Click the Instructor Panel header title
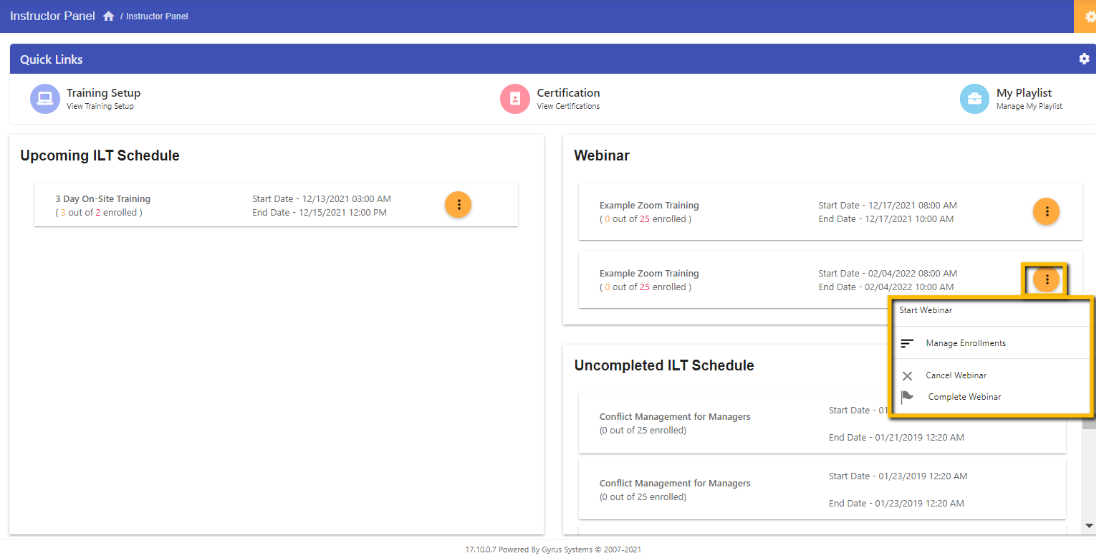1096x555 pixels. tap(52, 15)
